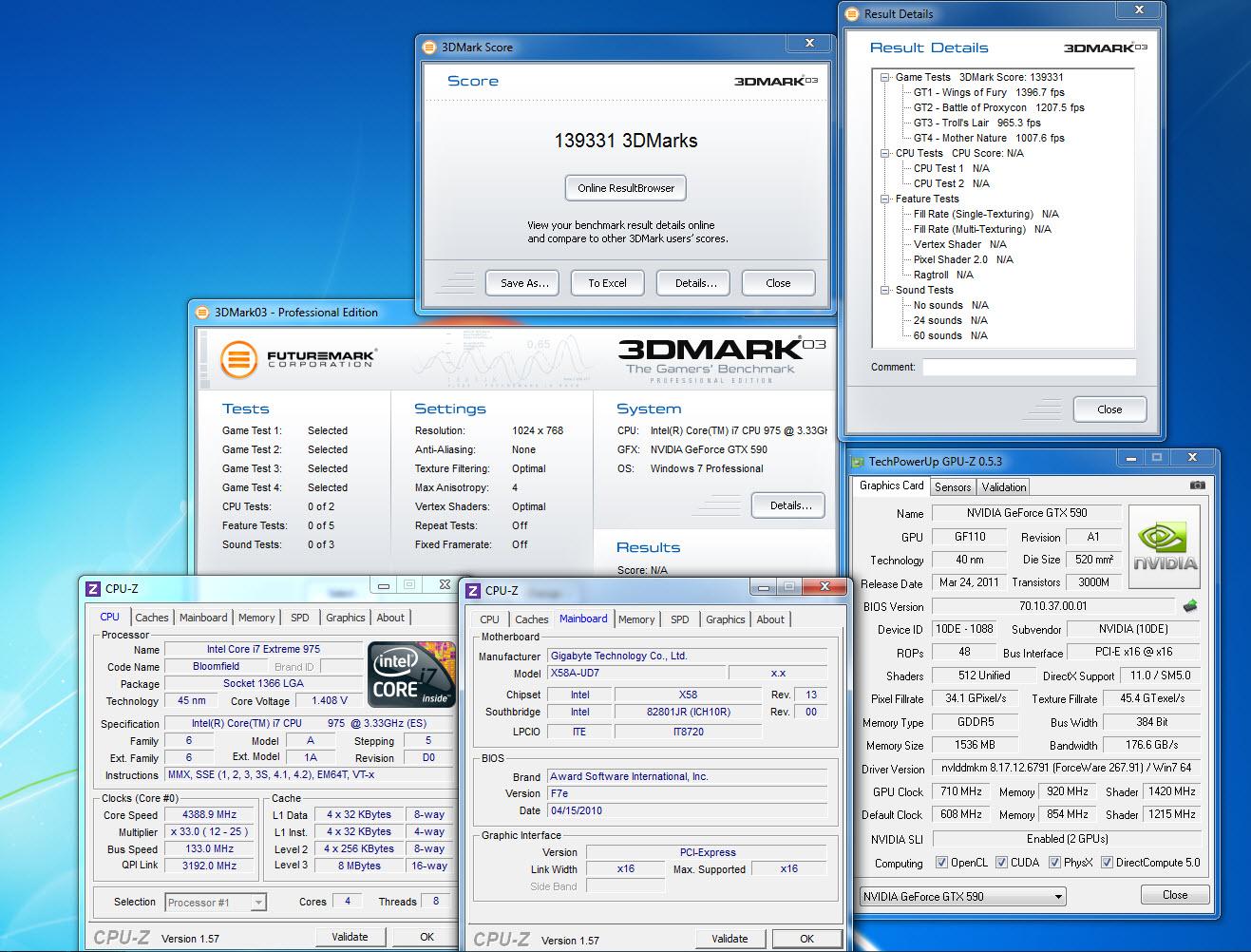
Task: Open the Processor #1 selection dropdown
Action: pyautogui.click(x=216, y=903)
